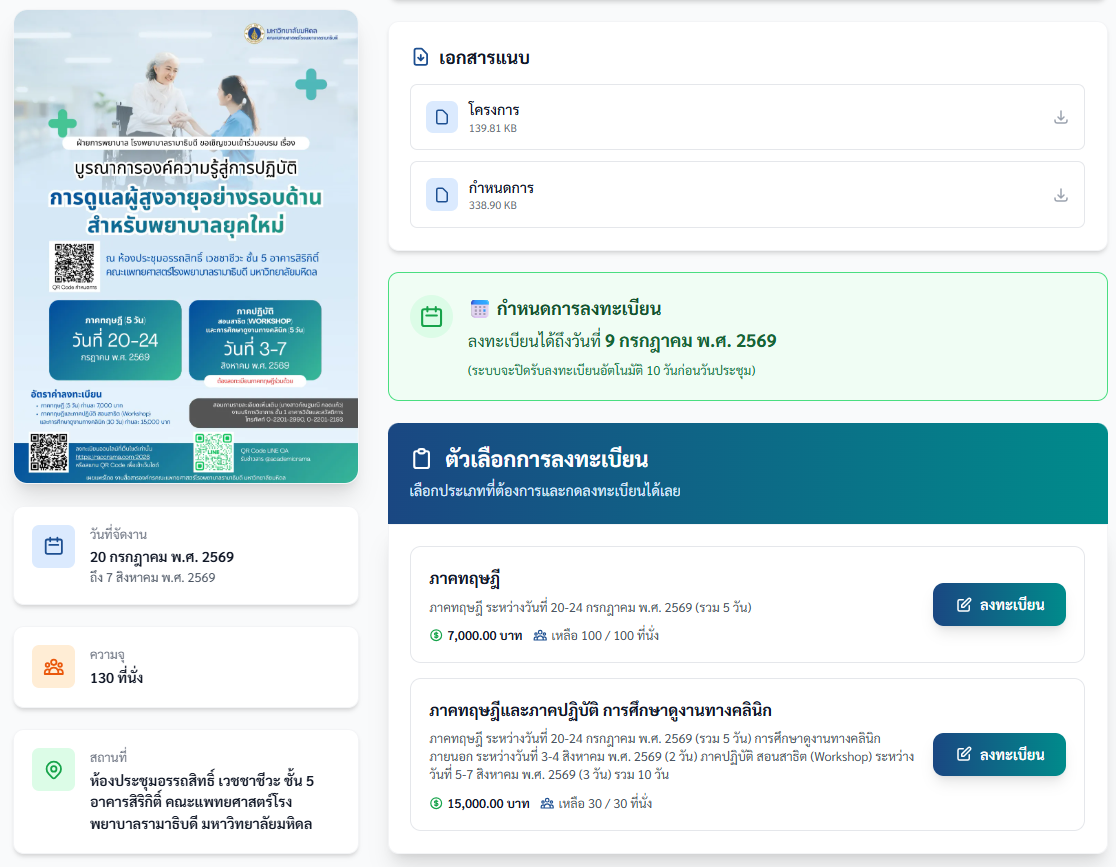Screen dimensions: 1116x867
Task: Click the venue name text ห้องประชุมอรรถสิทธิ์
Action: 201,780
